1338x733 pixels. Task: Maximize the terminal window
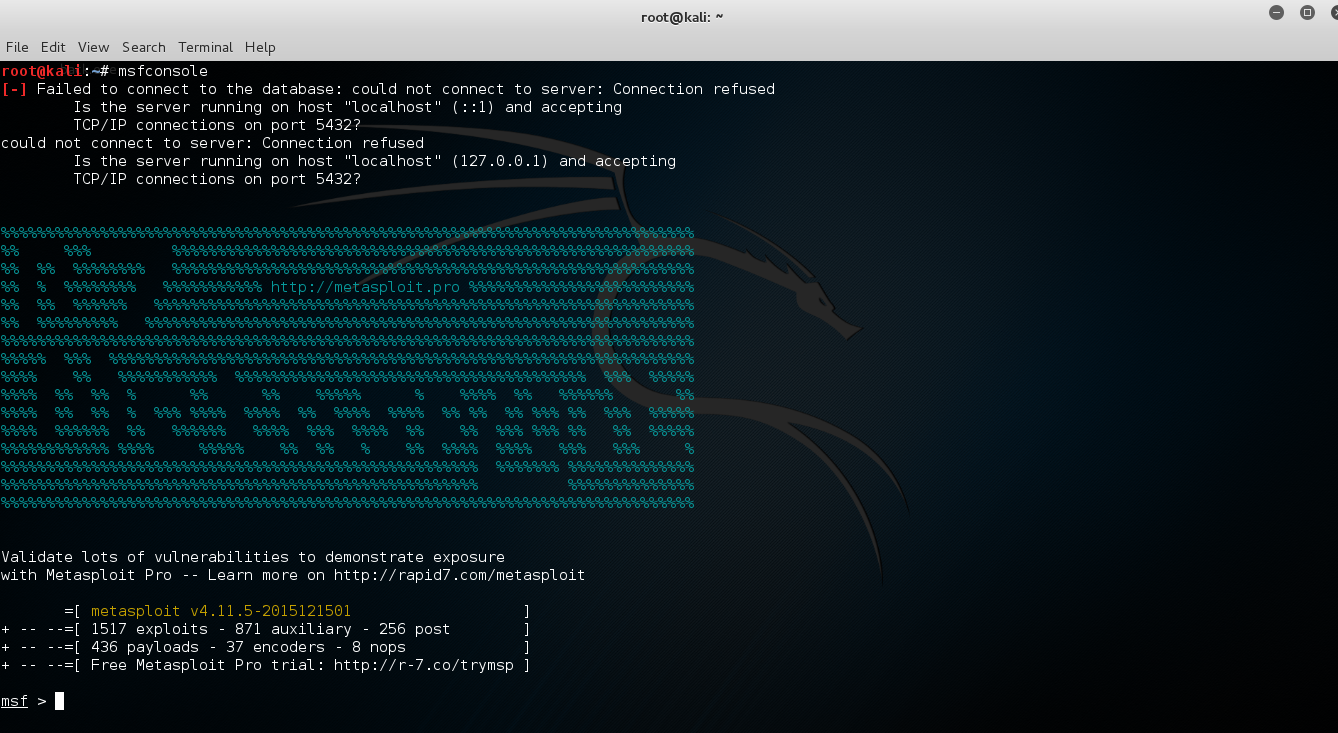1307,12
